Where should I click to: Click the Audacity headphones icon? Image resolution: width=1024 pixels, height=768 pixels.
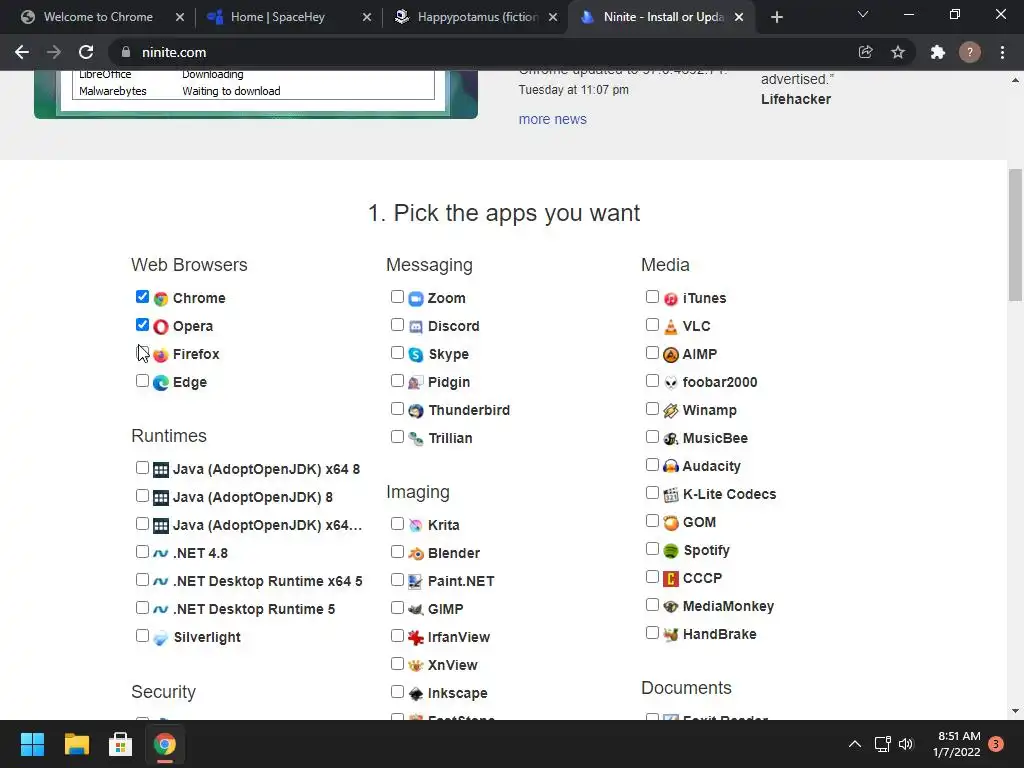coord(671,466)
